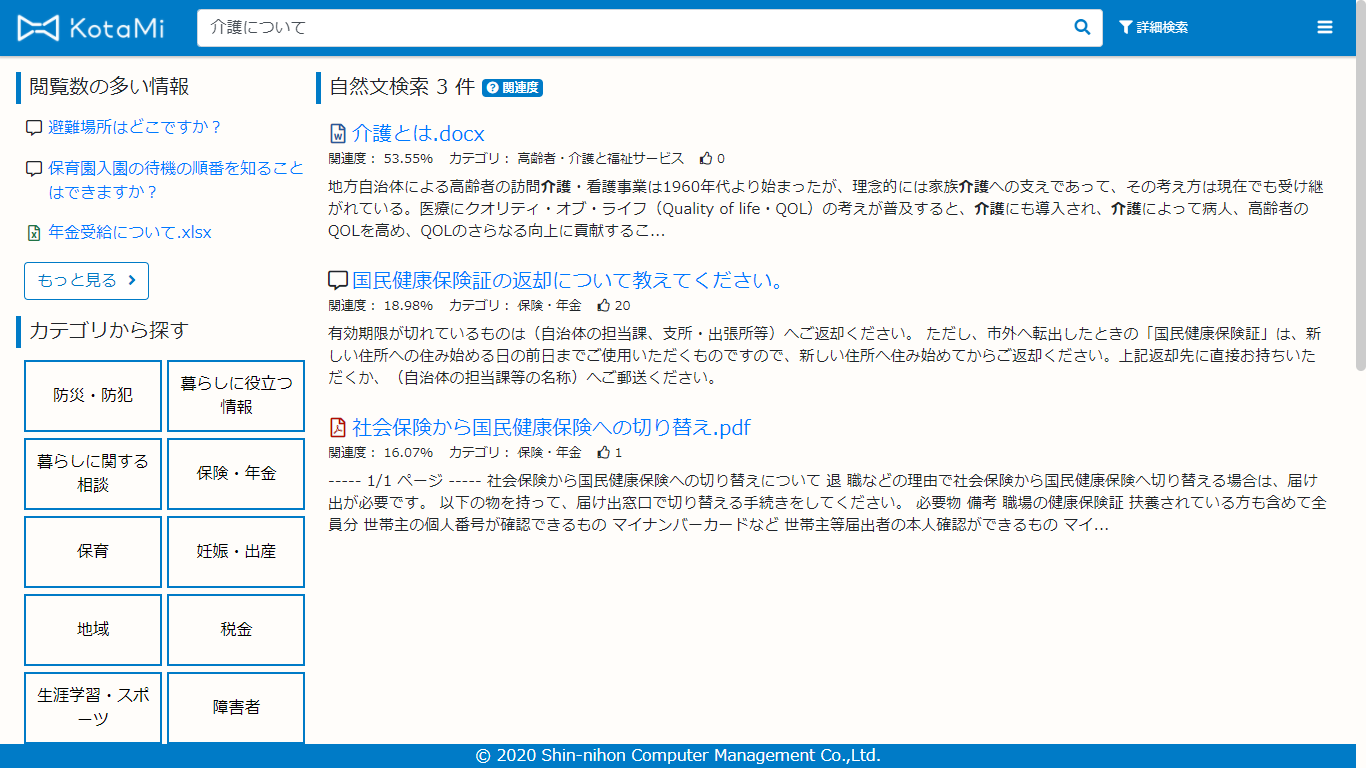Image resolution: width=1366 pixels, height=768 pixels.
Task: Choose the 妊娠・出産 category
Action: click(x=236, y=552)
